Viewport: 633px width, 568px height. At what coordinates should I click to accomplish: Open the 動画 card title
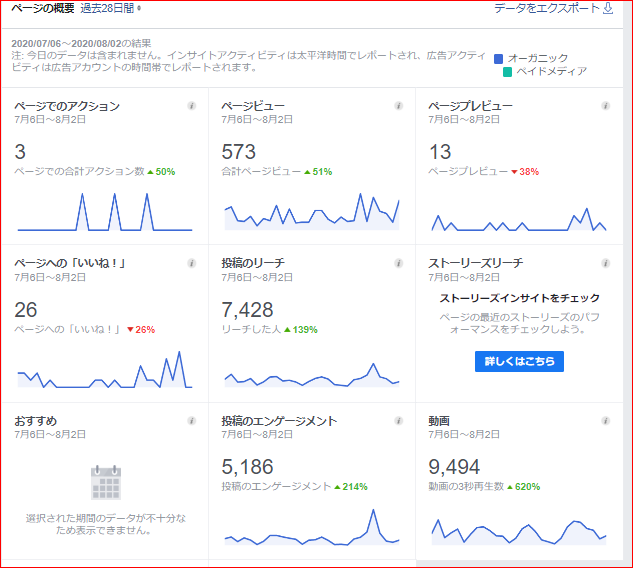pos(439,421)
